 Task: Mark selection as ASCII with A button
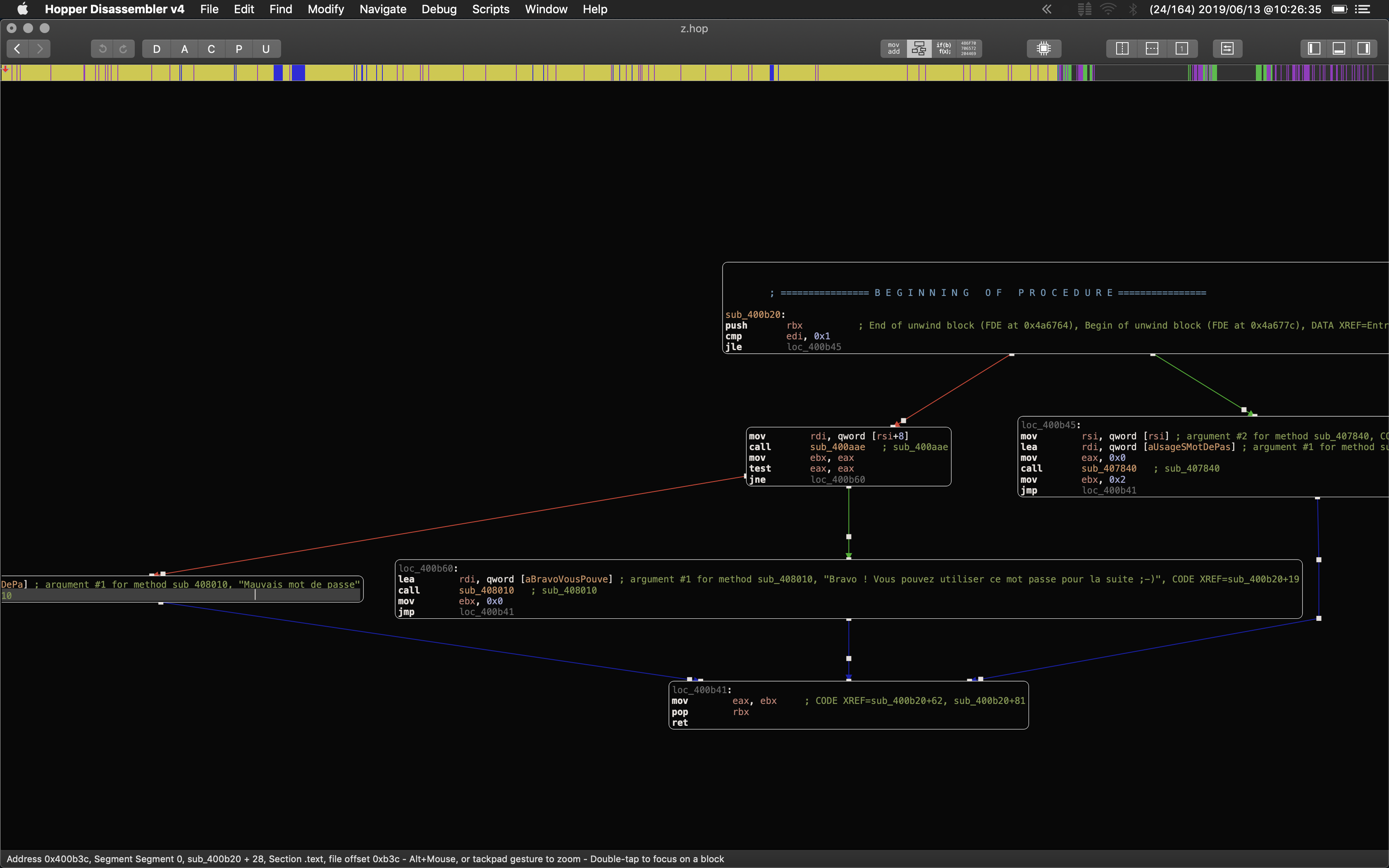click(x=184, y=49)
